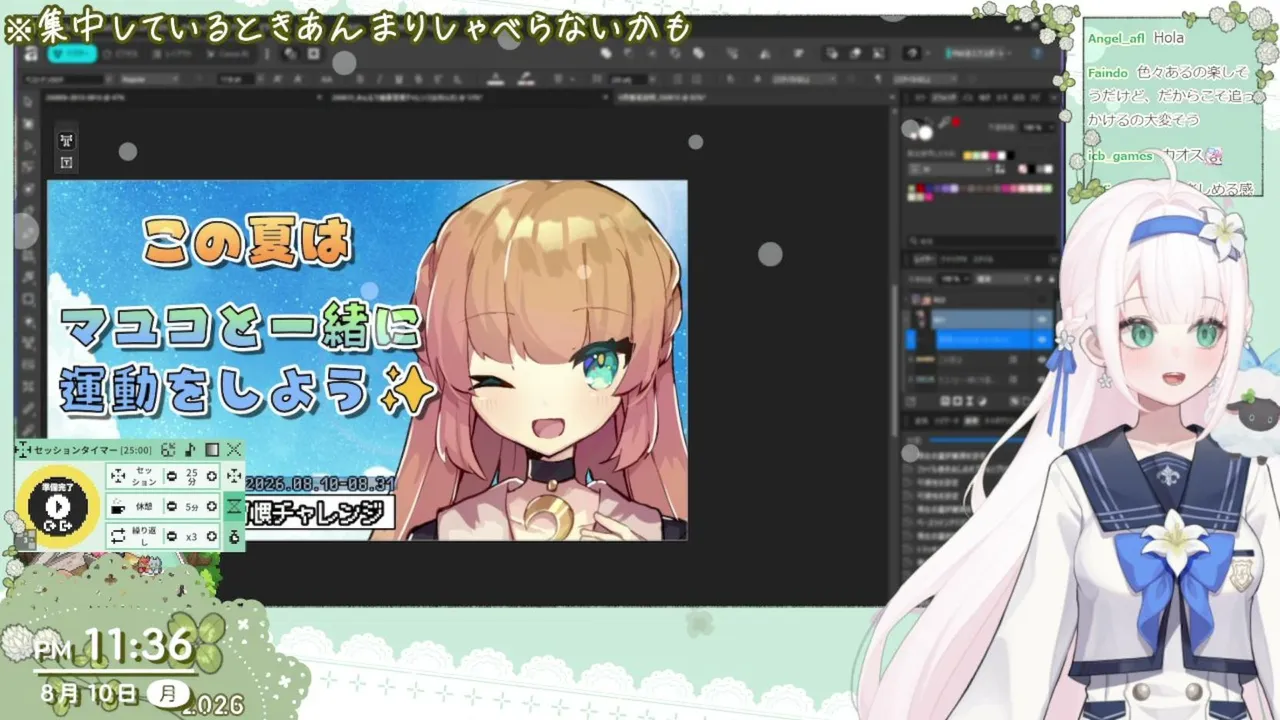Screen dimensions: 1280x720
Task: Click the repeat loop icon in the timer
Action: (118, 536)
